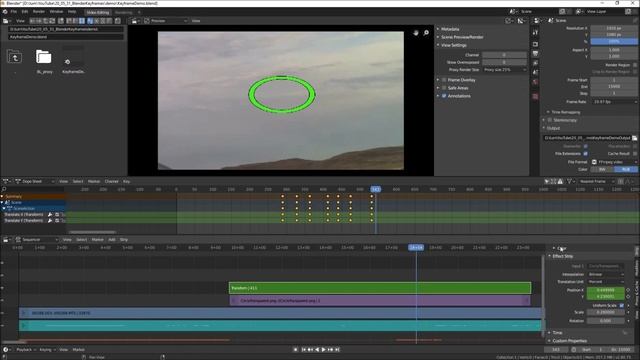Viewport: 640px width, 360px height.
Task: Click the file browser directory path field
Action: (66, 29)
